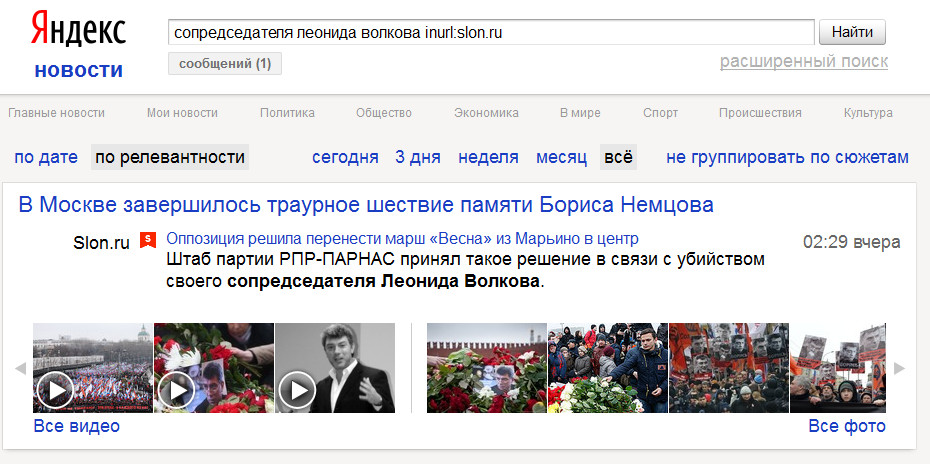
Task: Choose не группировать по сюжетам
Action: [x=787, y=157]
